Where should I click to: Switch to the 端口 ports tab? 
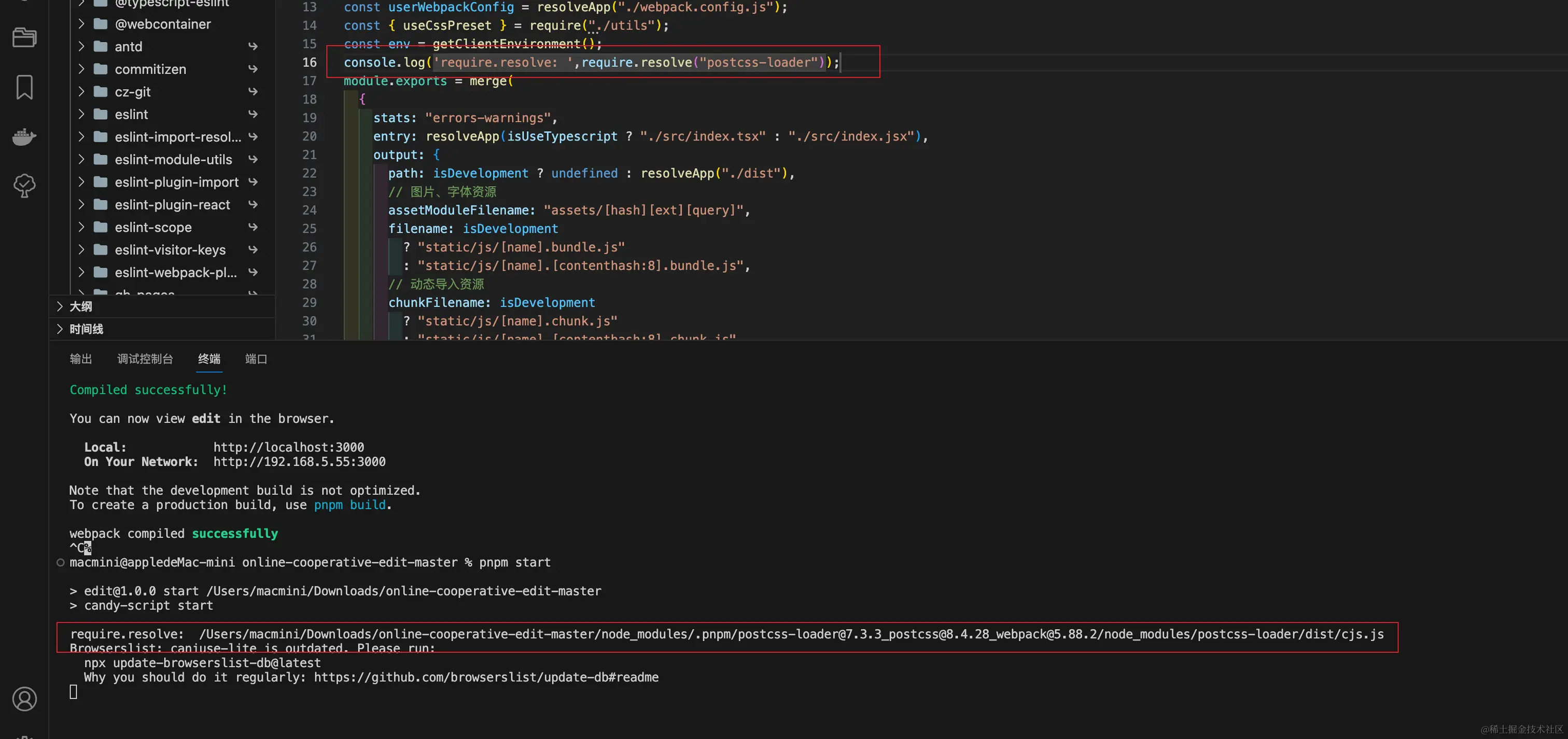click(x=256, y=358)
